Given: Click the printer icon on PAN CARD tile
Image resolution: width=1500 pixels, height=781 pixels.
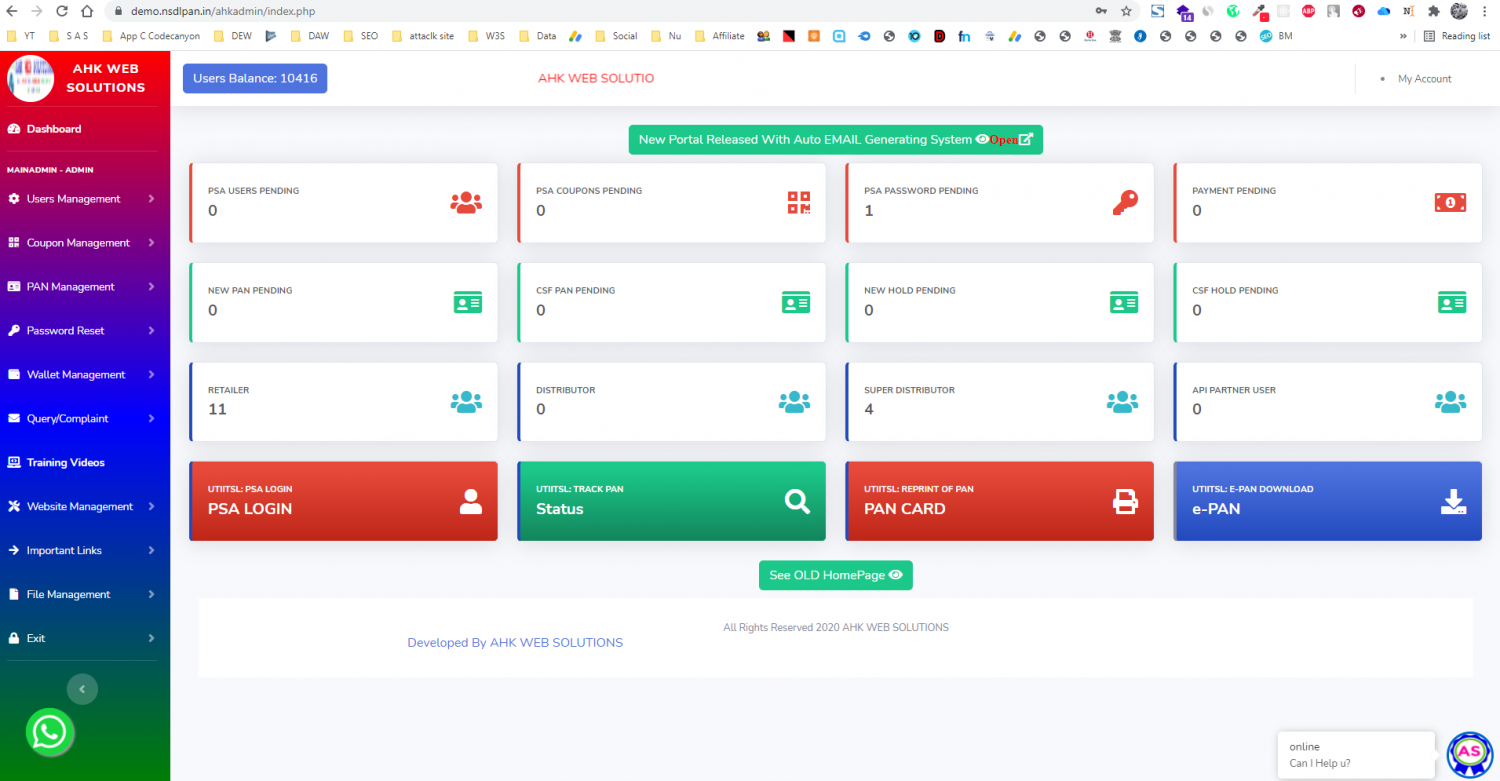Looking at the screenshot, I should [1125, 502].
